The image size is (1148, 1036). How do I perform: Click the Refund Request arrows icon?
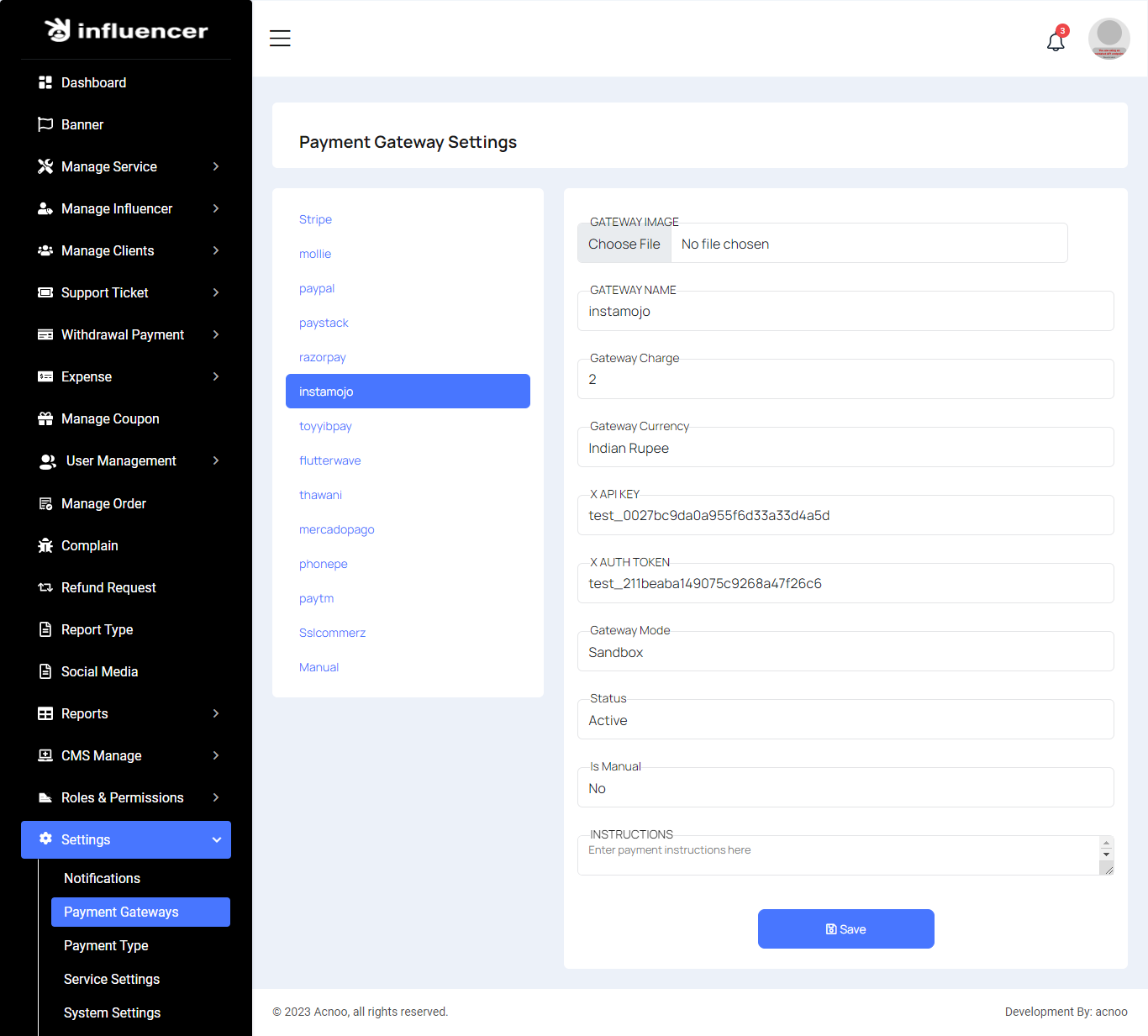tap(45, 587)
